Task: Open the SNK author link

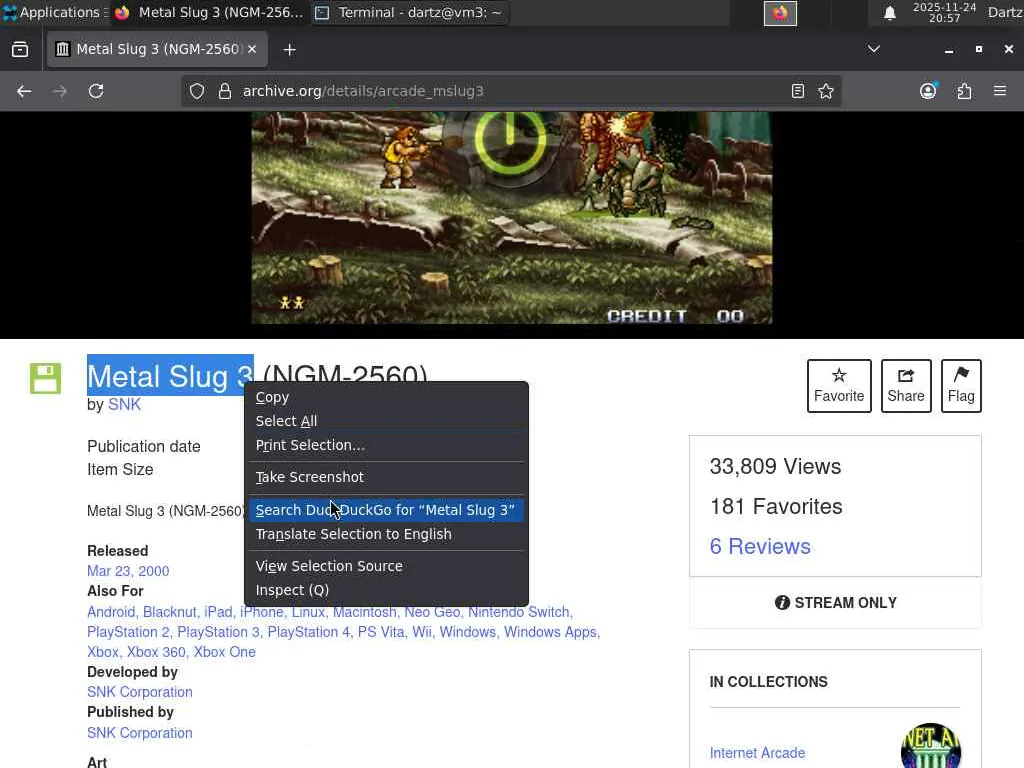Action: pyautogui.click(x=124, y=404)
